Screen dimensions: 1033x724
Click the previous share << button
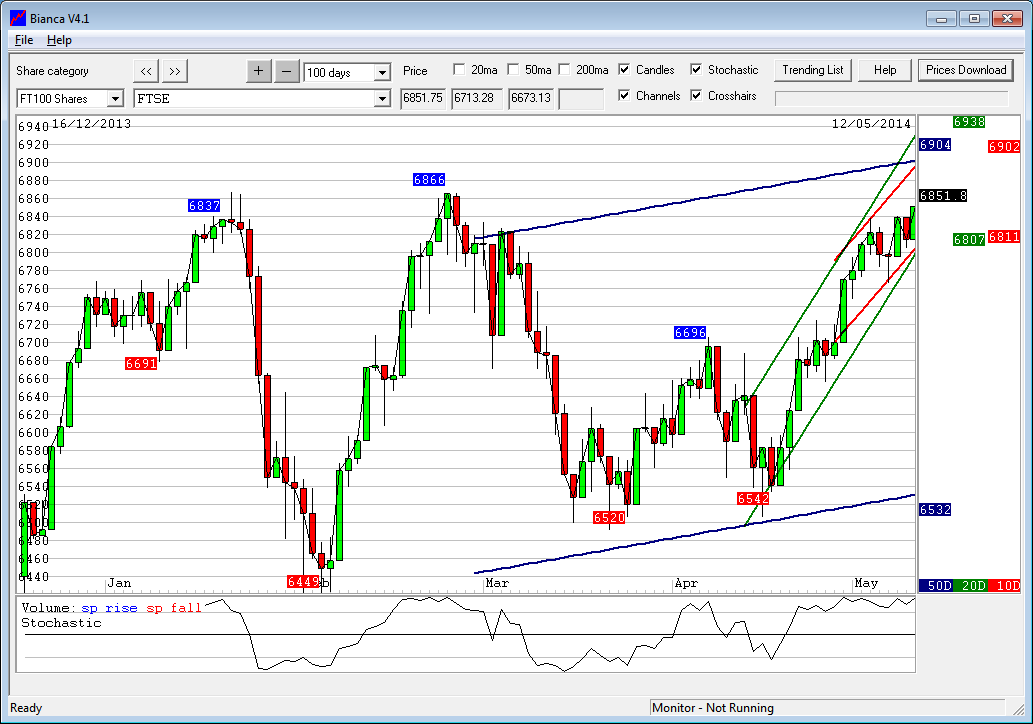tap(146, 71)
